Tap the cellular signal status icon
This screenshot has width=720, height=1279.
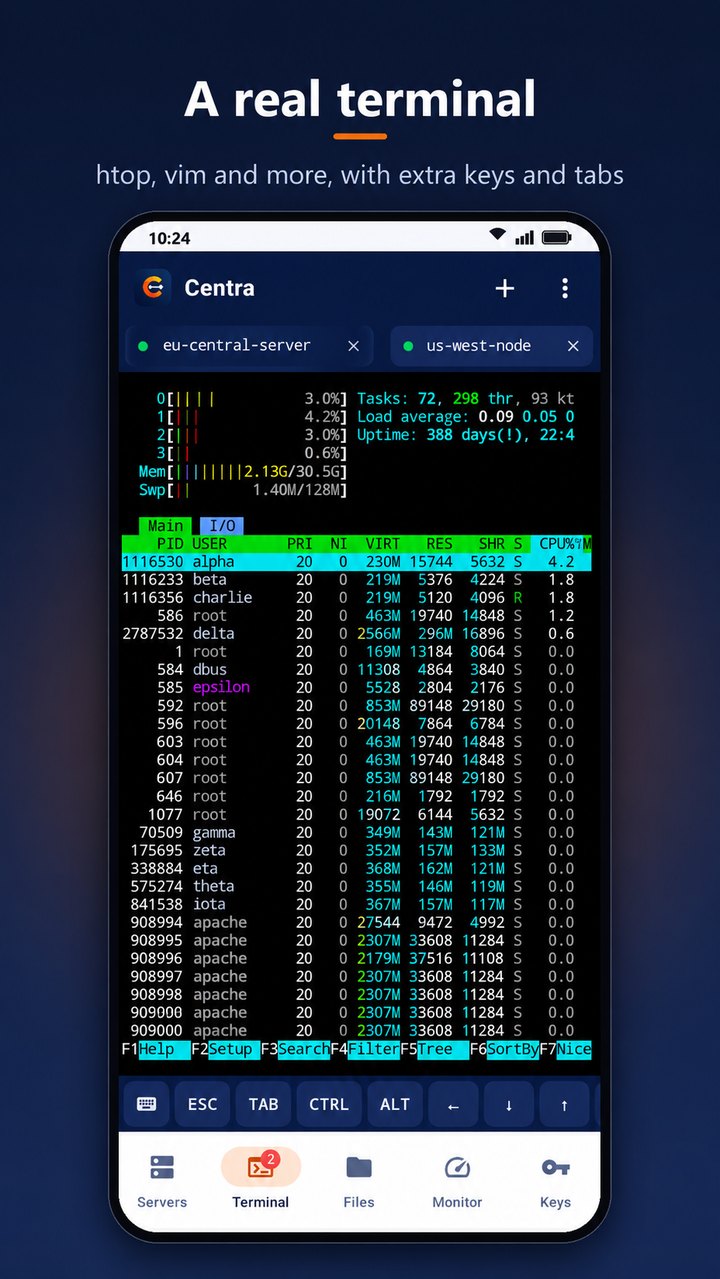click(525, 237)
